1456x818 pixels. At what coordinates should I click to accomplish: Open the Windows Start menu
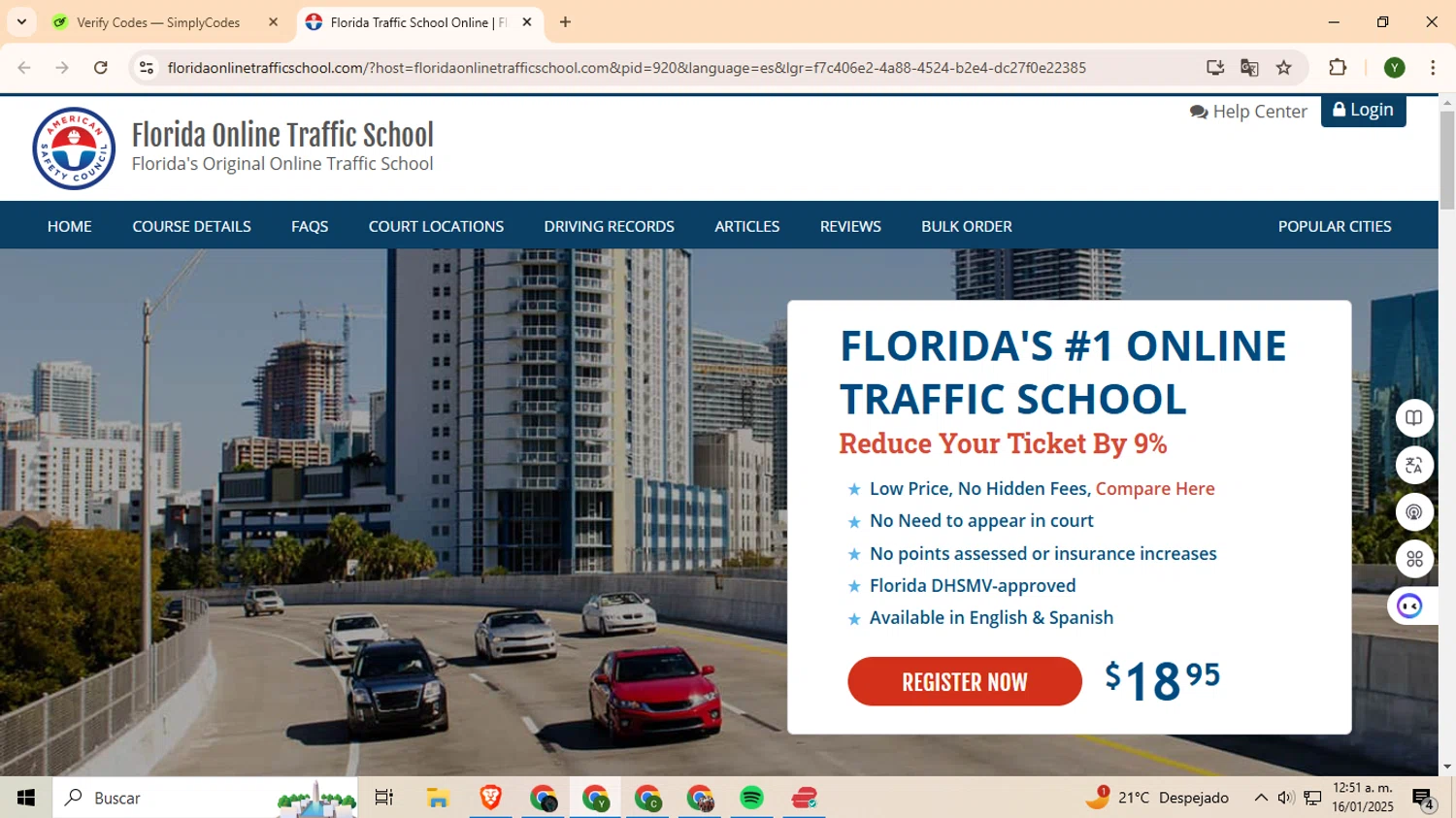point(26,798)
